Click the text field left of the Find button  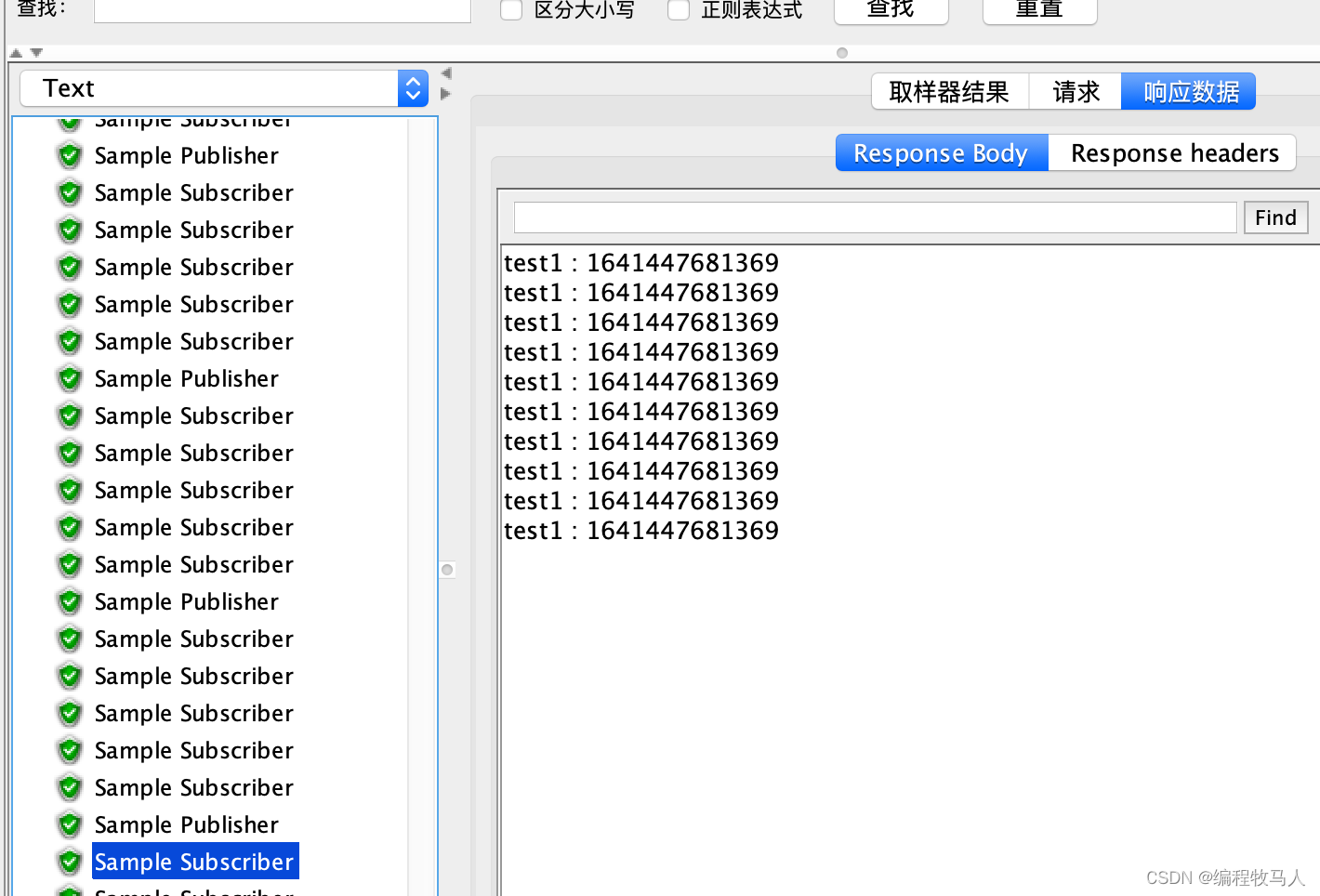pyautogui.click(x=875, y=217)
